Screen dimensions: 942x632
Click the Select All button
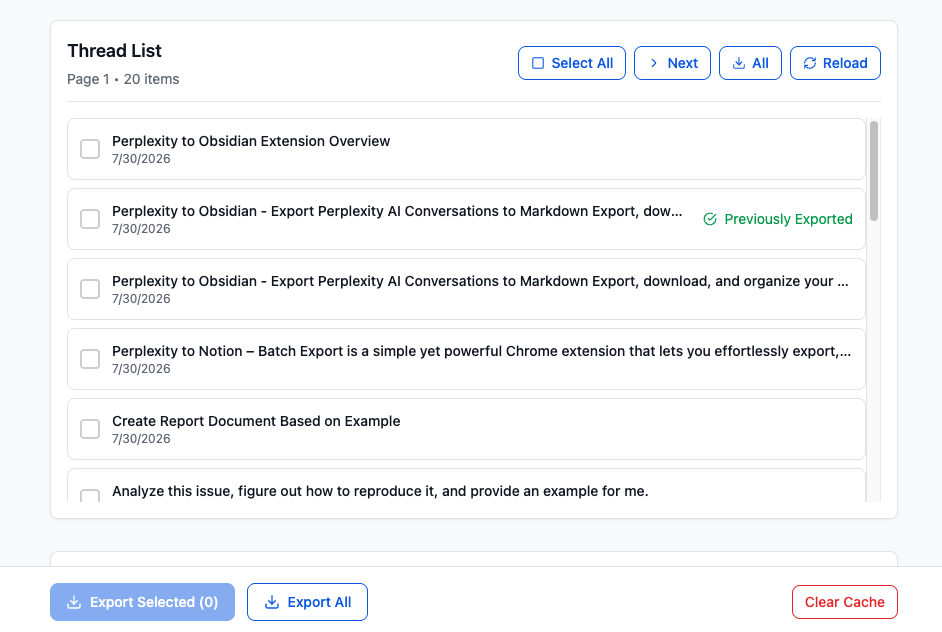click(571, 63)
